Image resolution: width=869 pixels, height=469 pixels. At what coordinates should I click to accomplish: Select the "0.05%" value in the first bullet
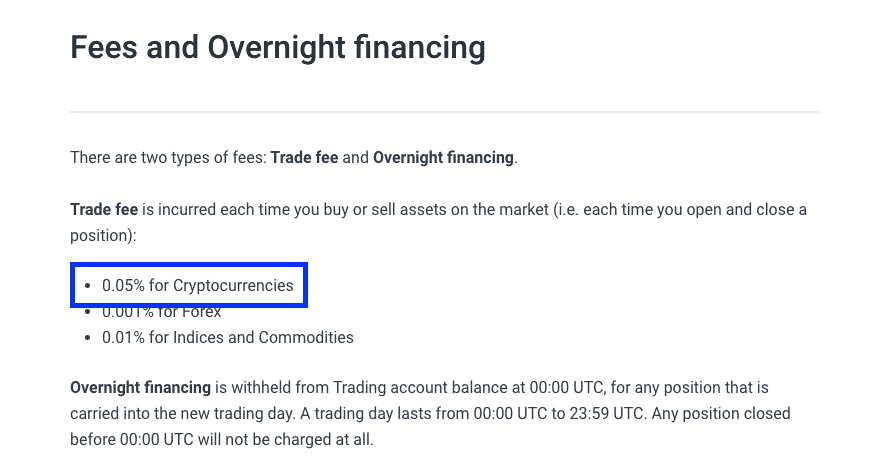123,286
